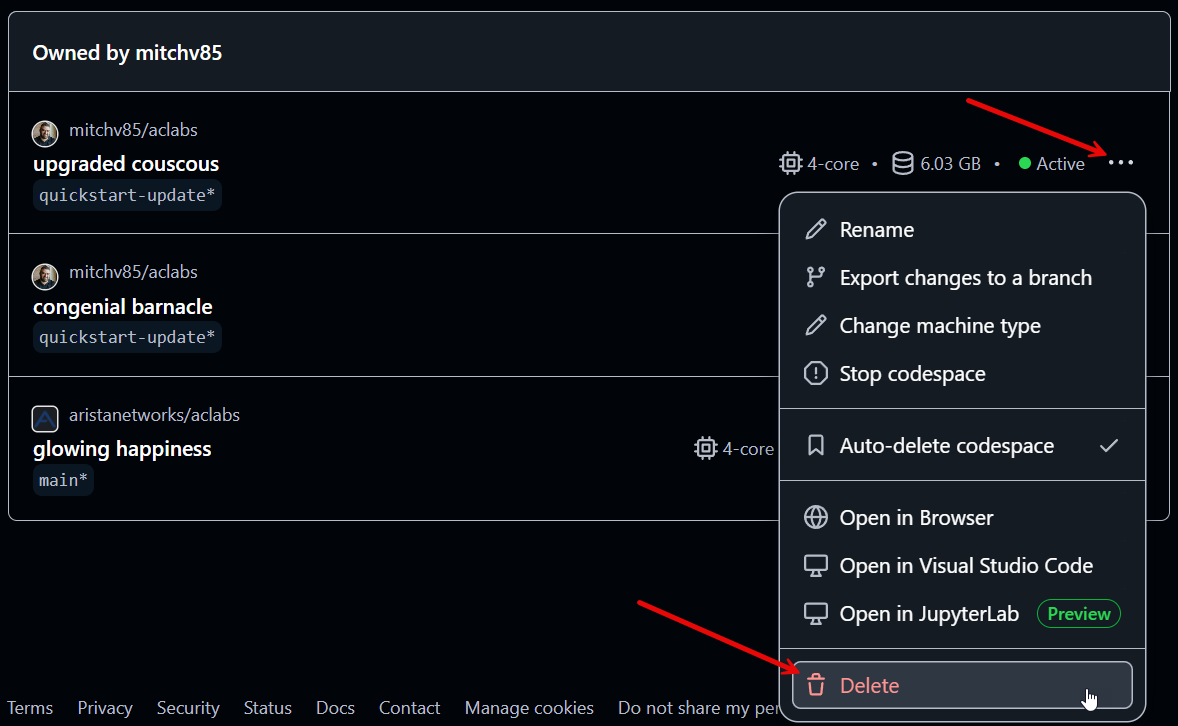Click the Delete menu option
Image resolution: width=1178 pixels, height=726 pixels.
(x=962, y=685)
